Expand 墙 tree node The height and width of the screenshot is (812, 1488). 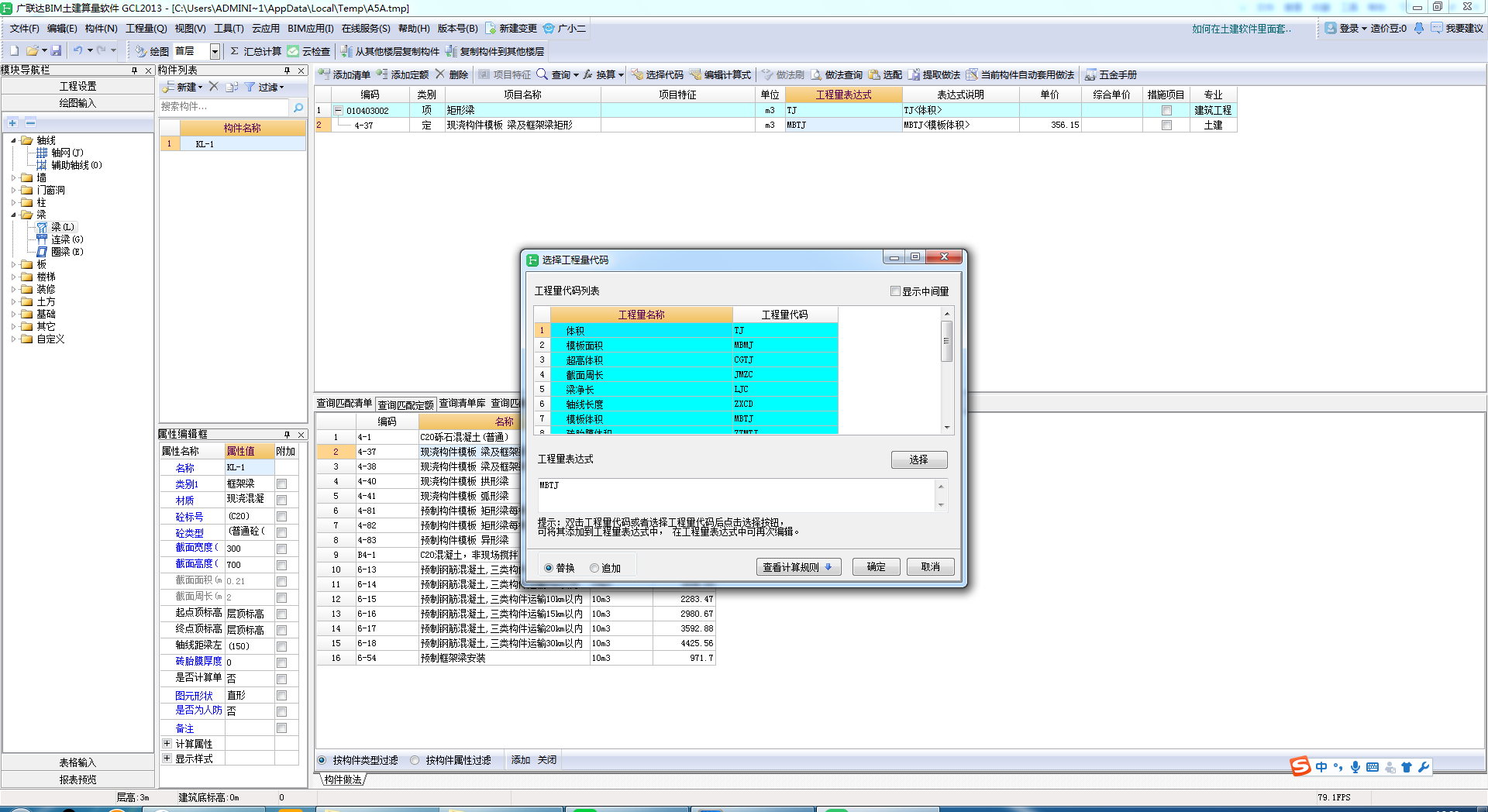click(x=13, y=177)
